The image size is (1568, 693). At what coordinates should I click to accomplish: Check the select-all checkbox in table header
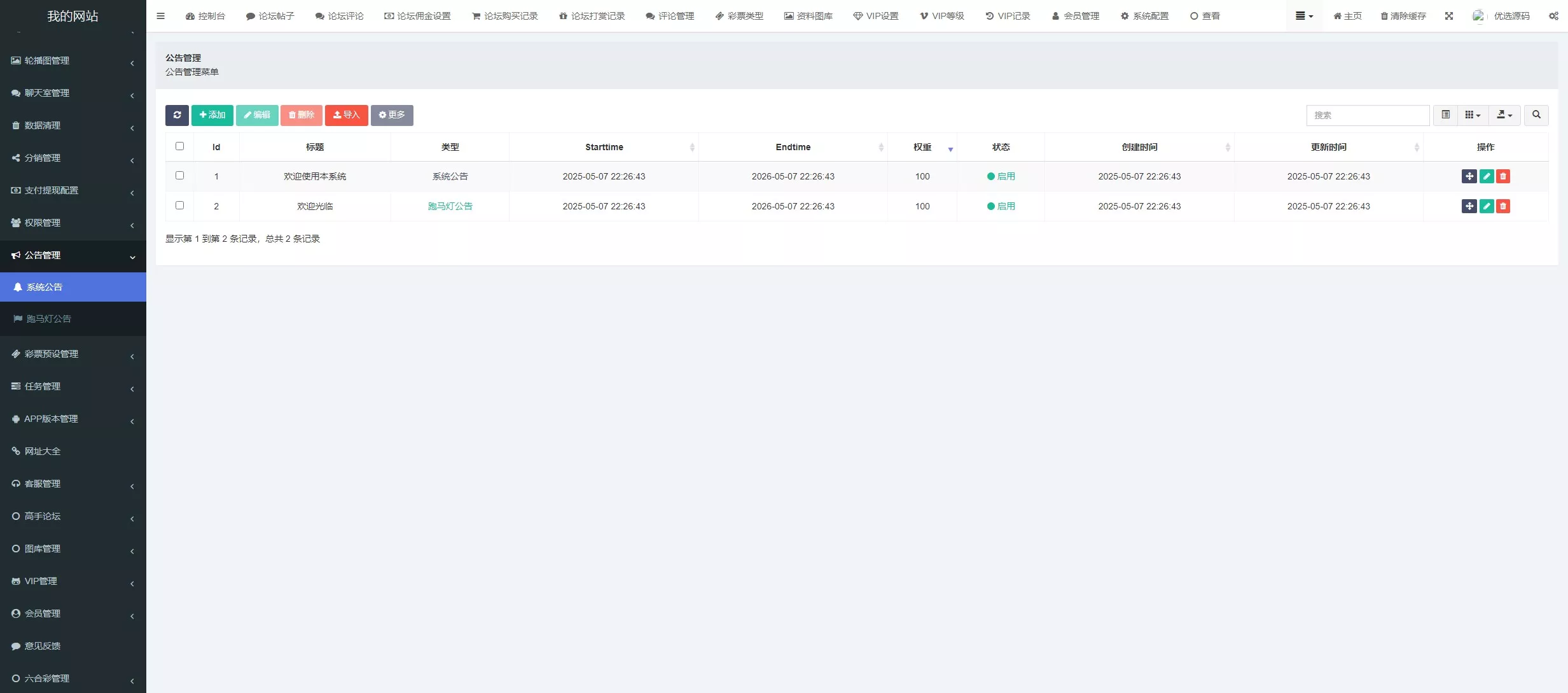(x=179, y=146)
